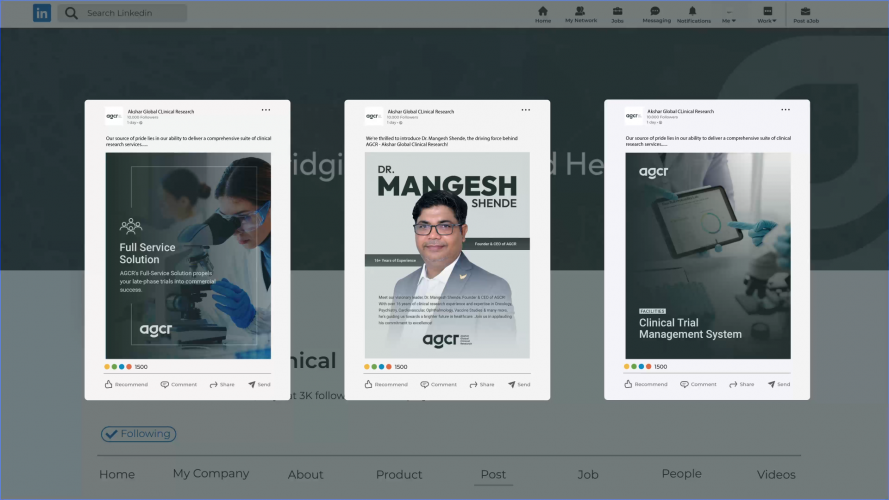Focus the Search LinkedIn field
This screenshot has height=500, width=889.
point(122,12)
